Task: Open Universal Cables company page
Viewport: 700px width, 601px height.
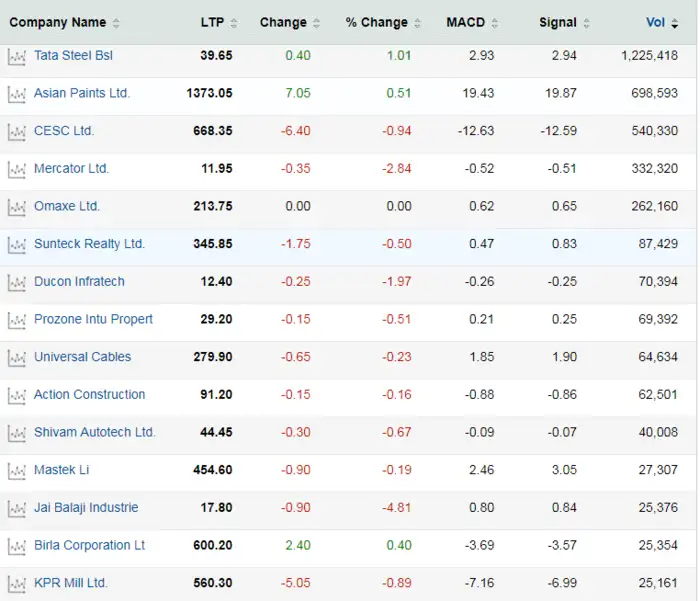Action: (82, 357)
